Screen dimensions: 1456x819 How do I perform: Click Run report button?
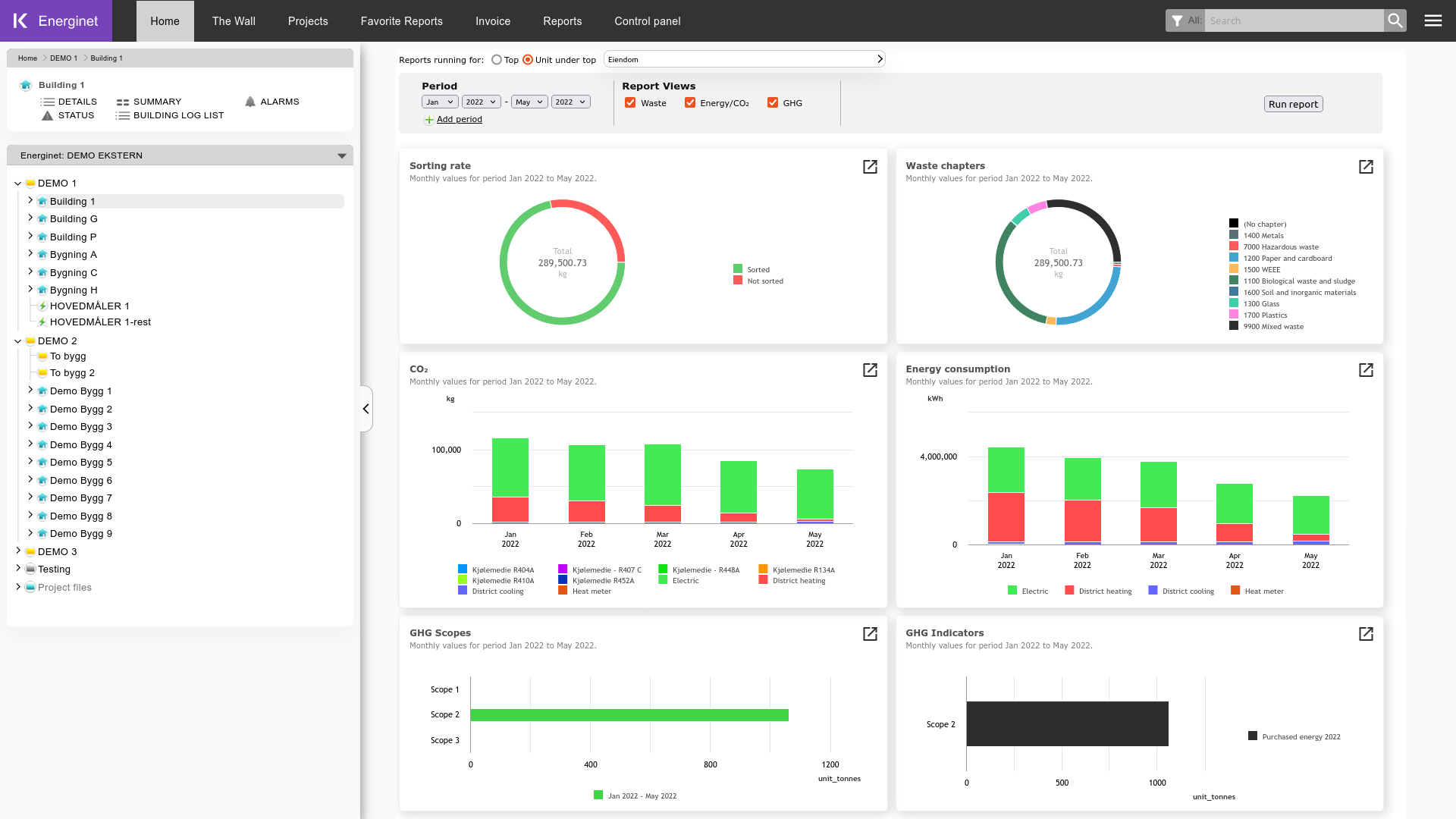[x=1293, y=103]
